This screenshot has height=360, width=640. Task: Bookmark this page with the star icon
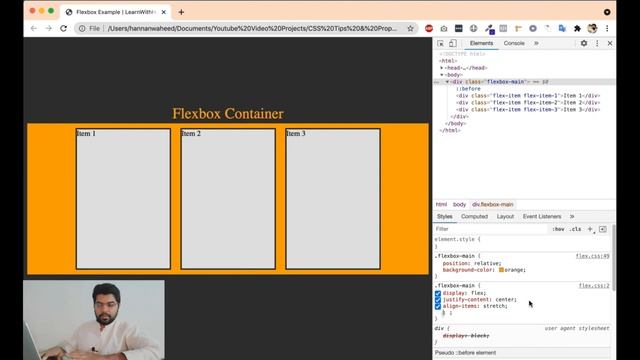[x=410, y=29]
